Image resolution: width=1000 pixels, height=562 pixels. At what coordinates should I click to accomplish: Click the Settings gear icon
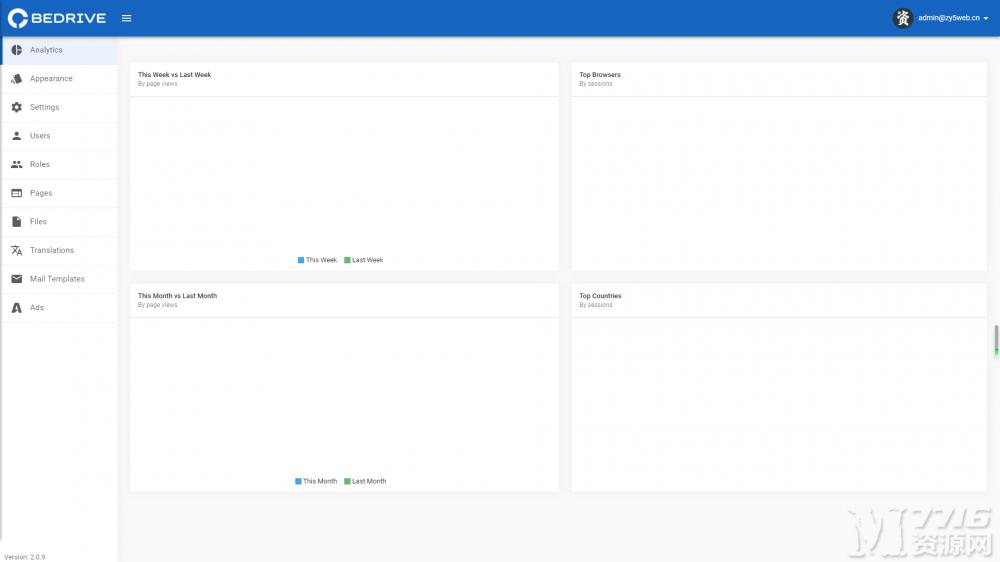(x=17, y=107)
